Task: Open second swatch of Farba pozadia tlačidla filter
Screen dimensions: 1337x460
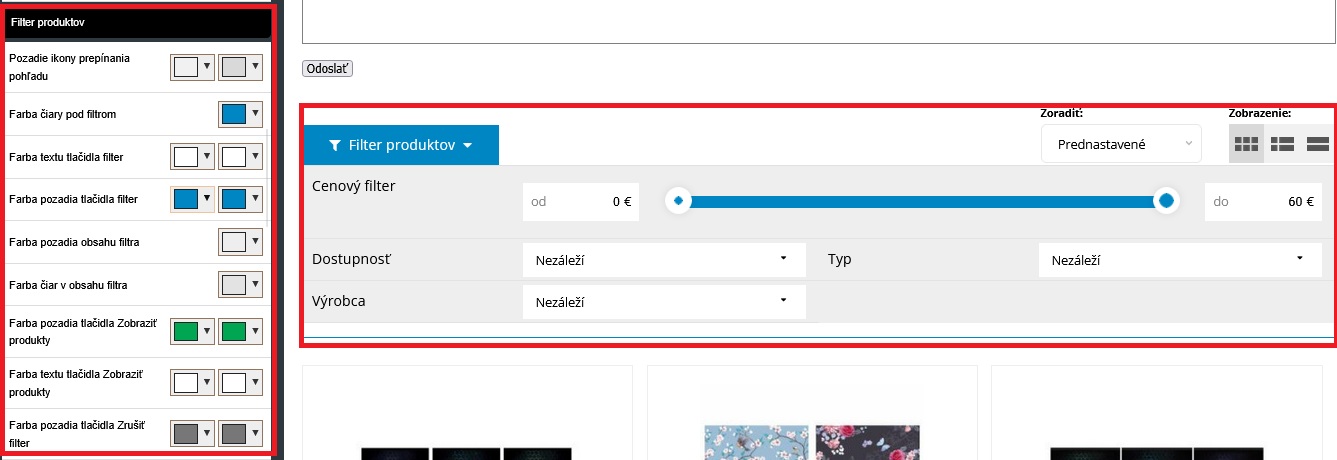Action: [x=240, y=199]
